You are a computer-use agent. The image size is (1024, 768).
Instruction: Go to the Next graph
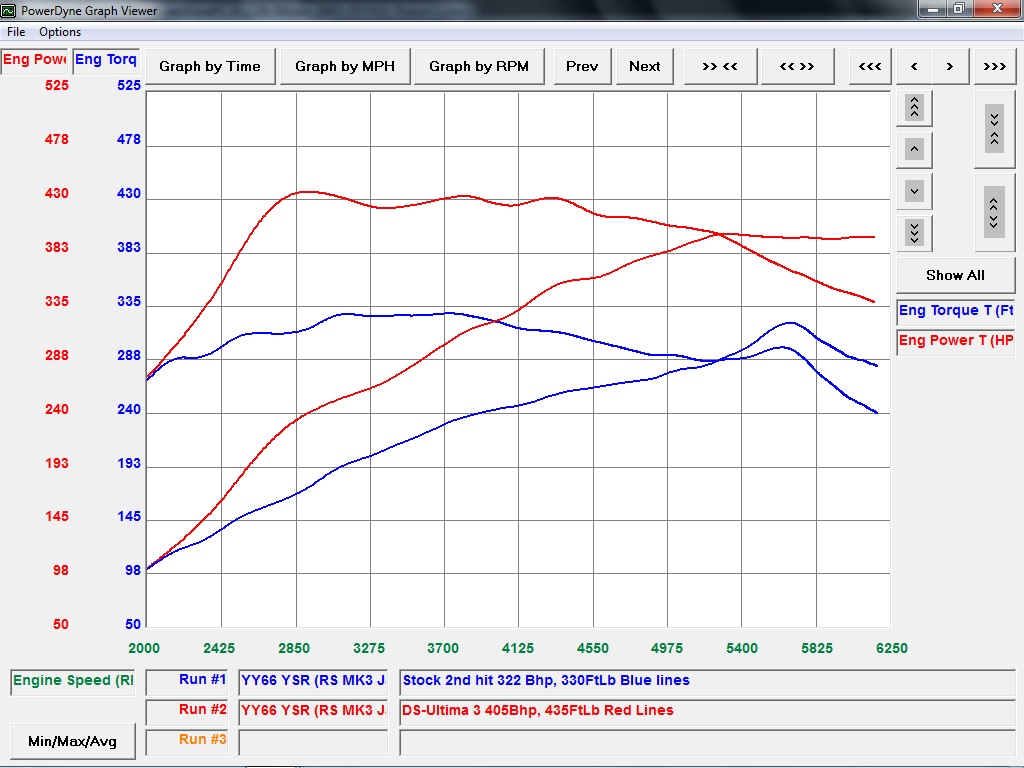[x=645, y=66]
